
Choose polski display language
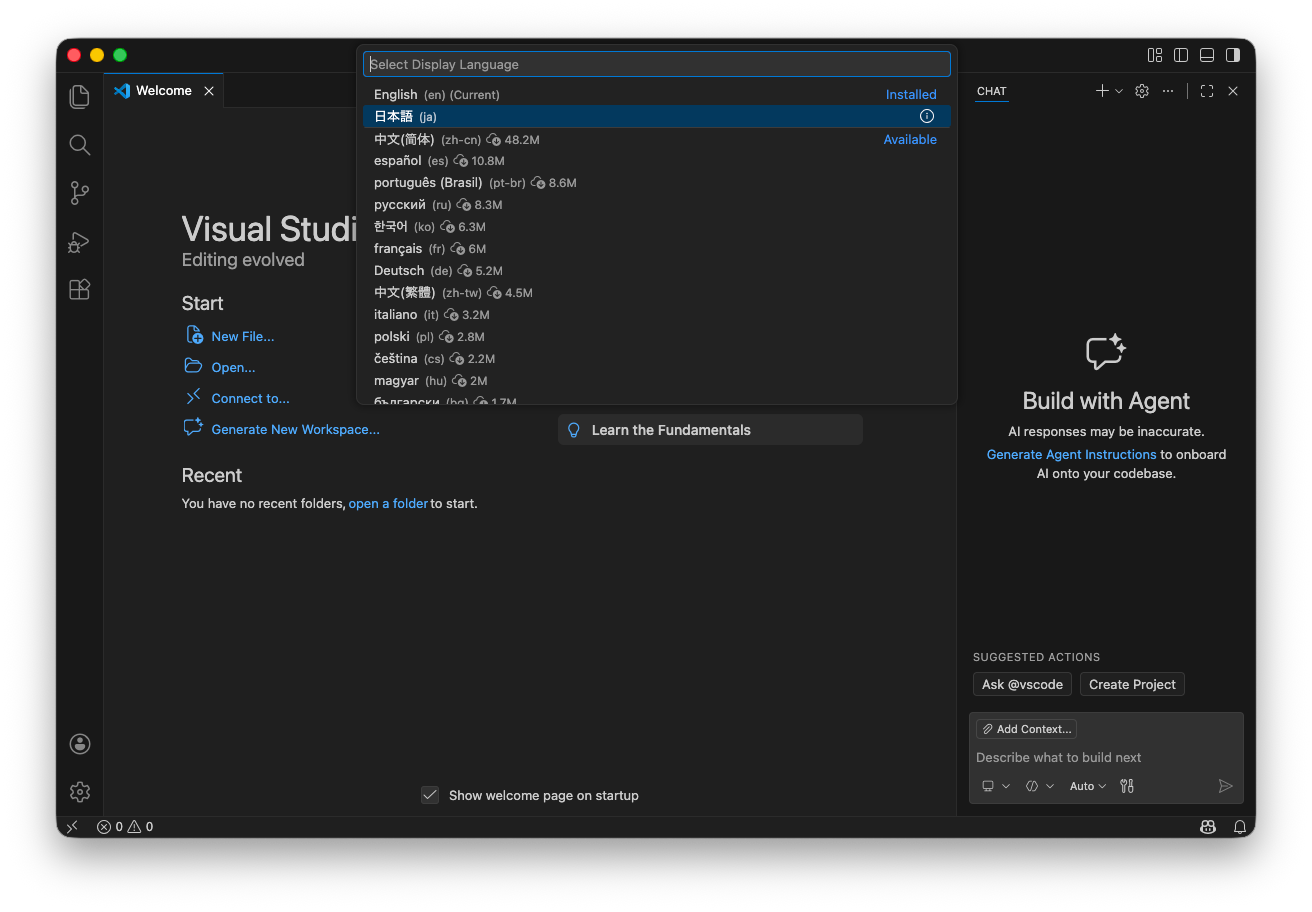[x=657, y=337]
